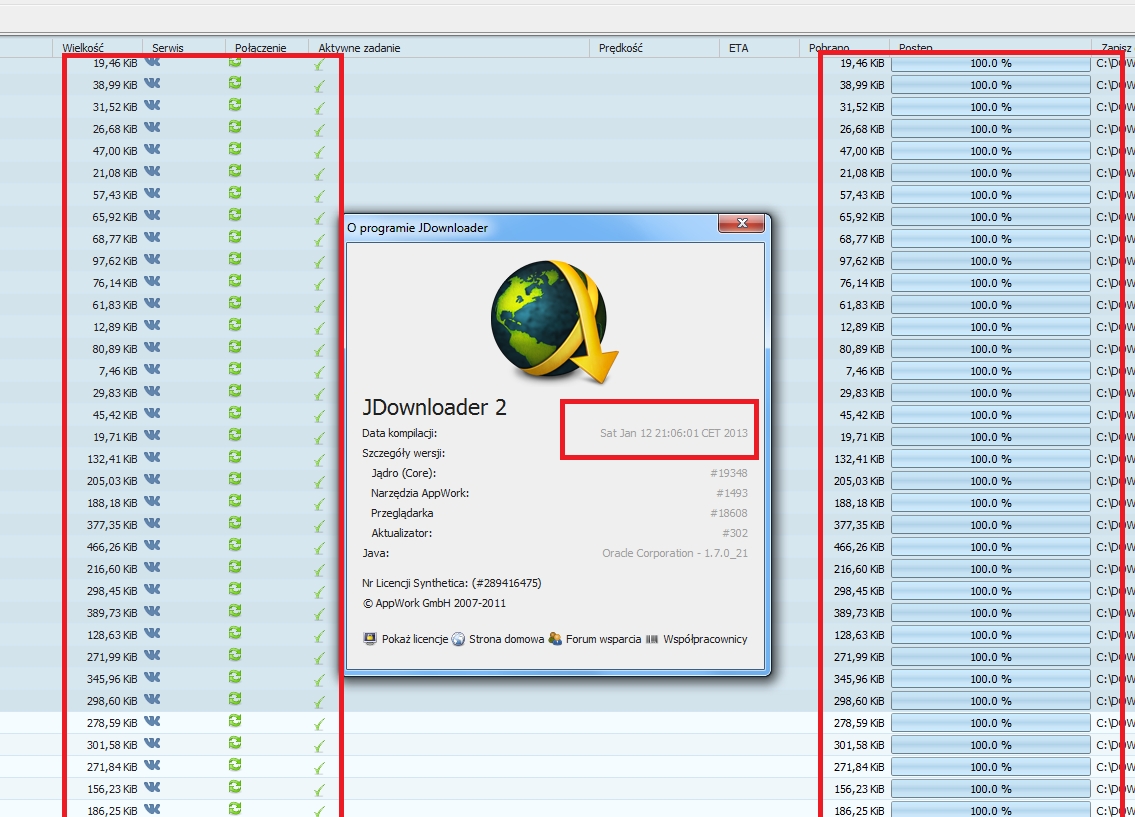Click the finished checkmark in the 278,59 KiB row
1135x817 pixels.
click(x=319, y=724)
